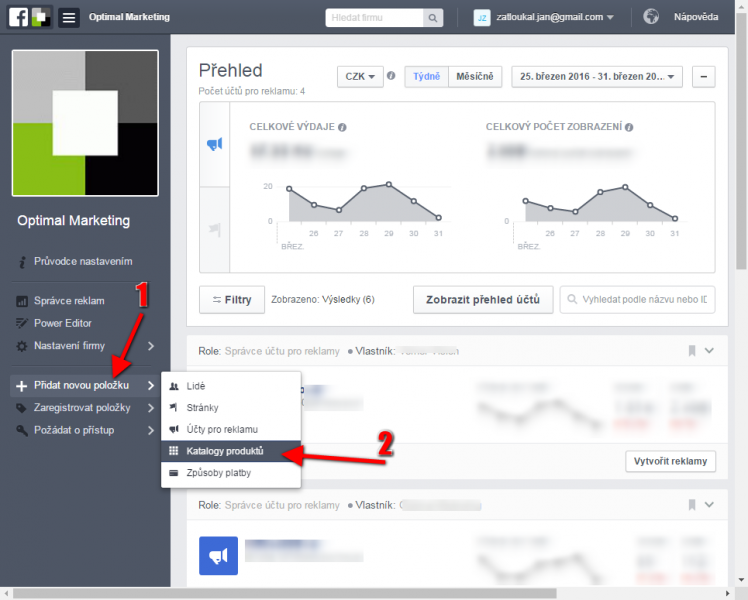Click the scroll-down arrow of vertical scrollbar
This screenshot has width=748, height=600.
click(x=741, y=580)
